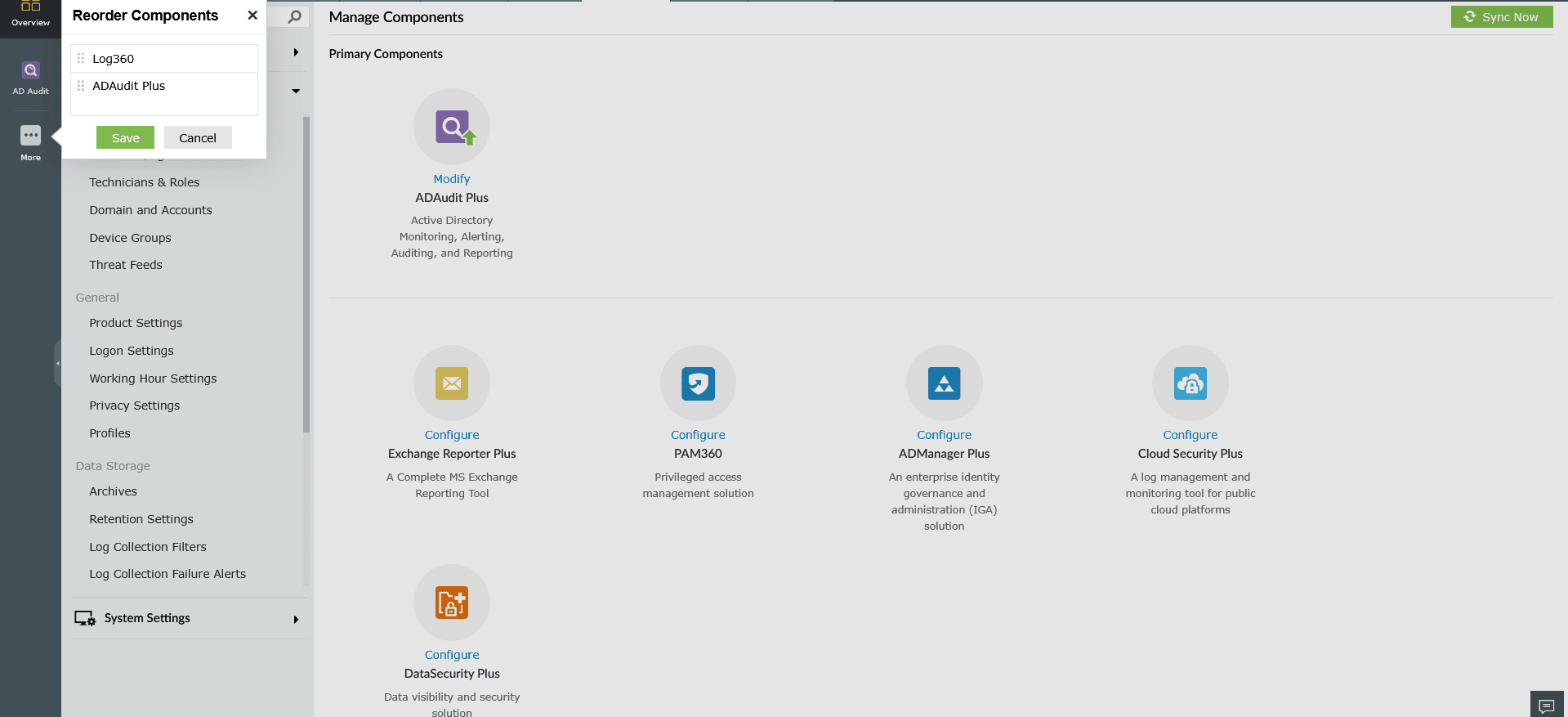Click the PAM360 shield icon
1568x717 pixels.
pyautogui.click(x=698, y=383)
